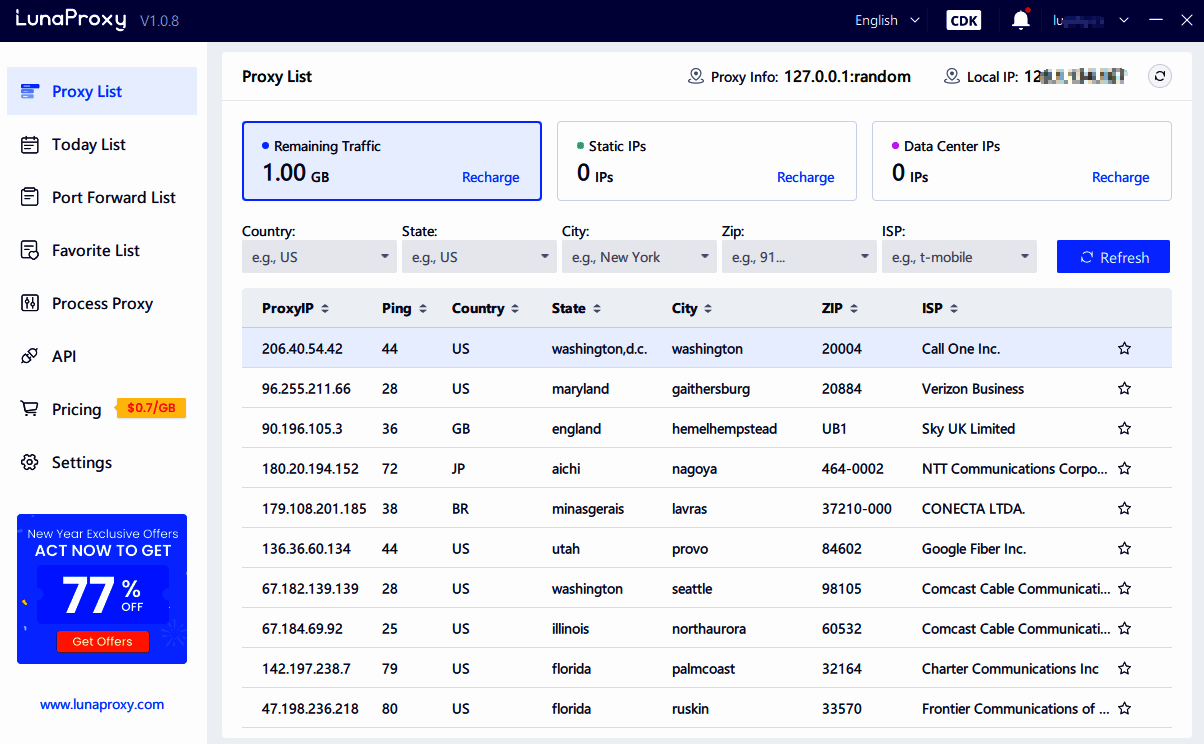Open the English language selector

click(x=886, y=20)
